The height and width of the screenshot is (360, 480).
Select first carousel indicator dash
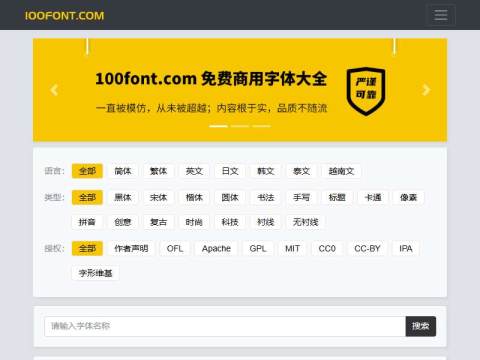click(x=218, y=126)
